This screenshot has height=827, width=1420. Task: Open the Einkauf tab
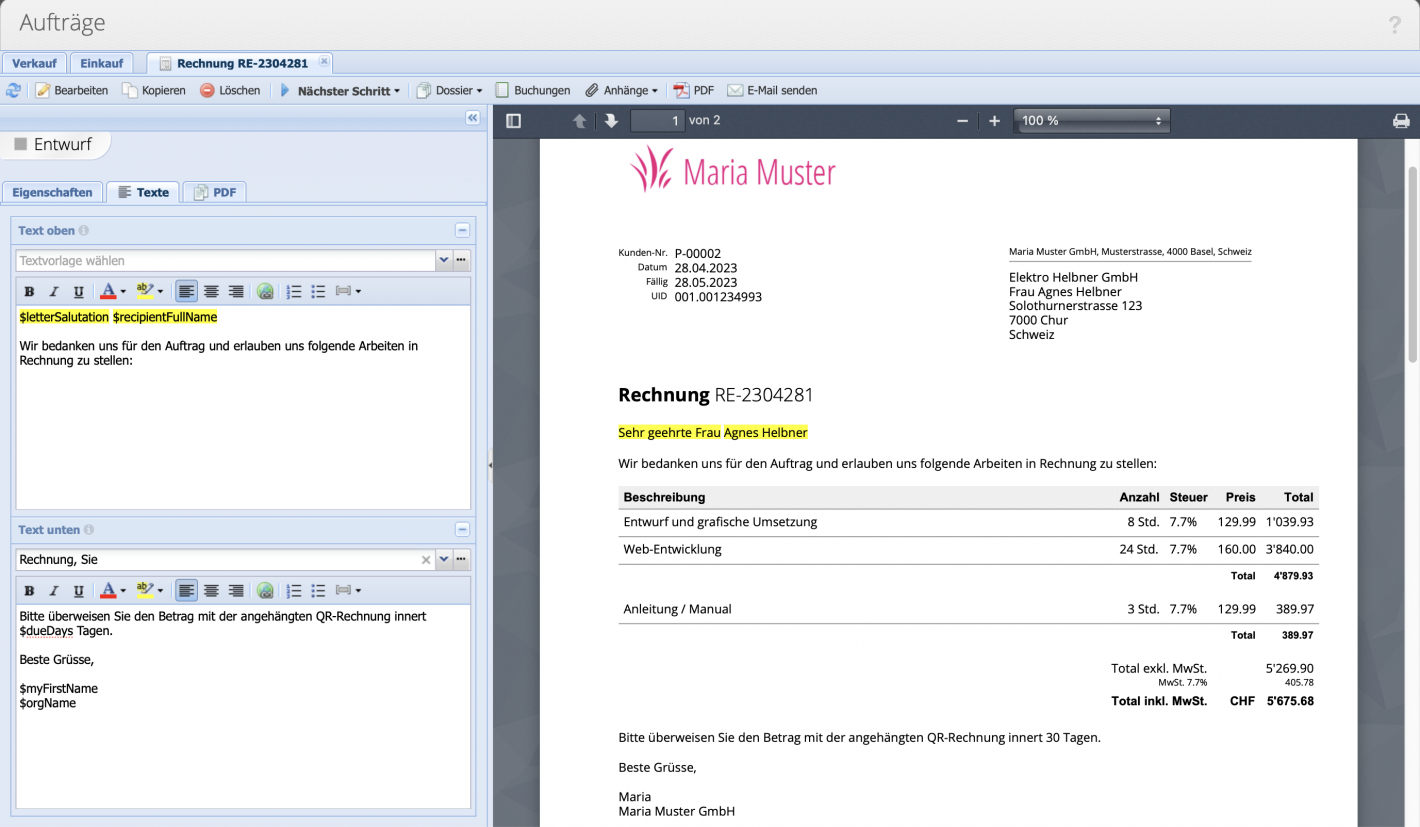pyautogui.click(x=101, y=62)
